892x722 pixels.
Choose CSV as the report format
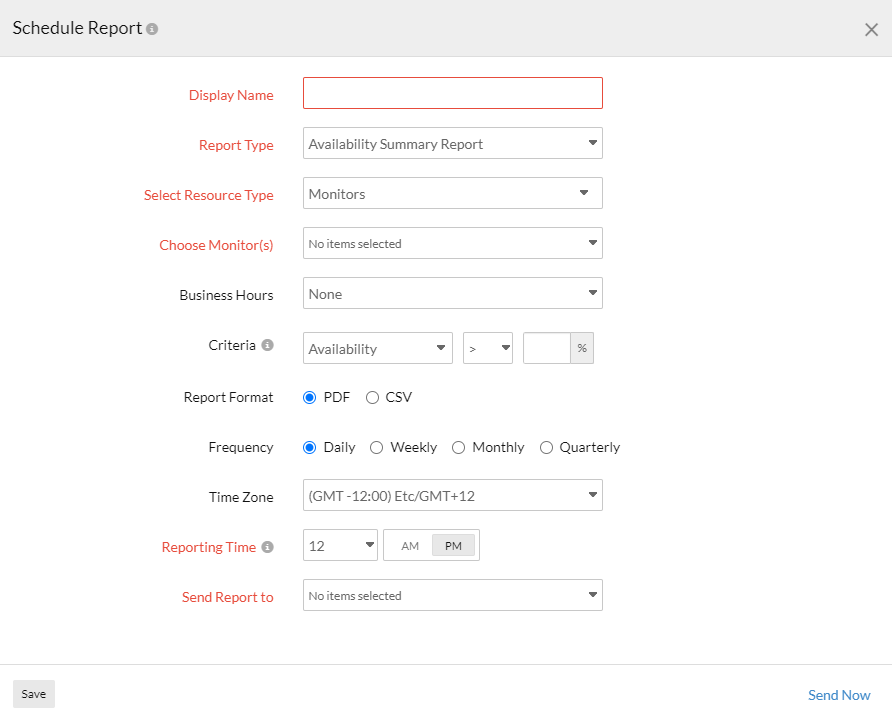point(371,397)
